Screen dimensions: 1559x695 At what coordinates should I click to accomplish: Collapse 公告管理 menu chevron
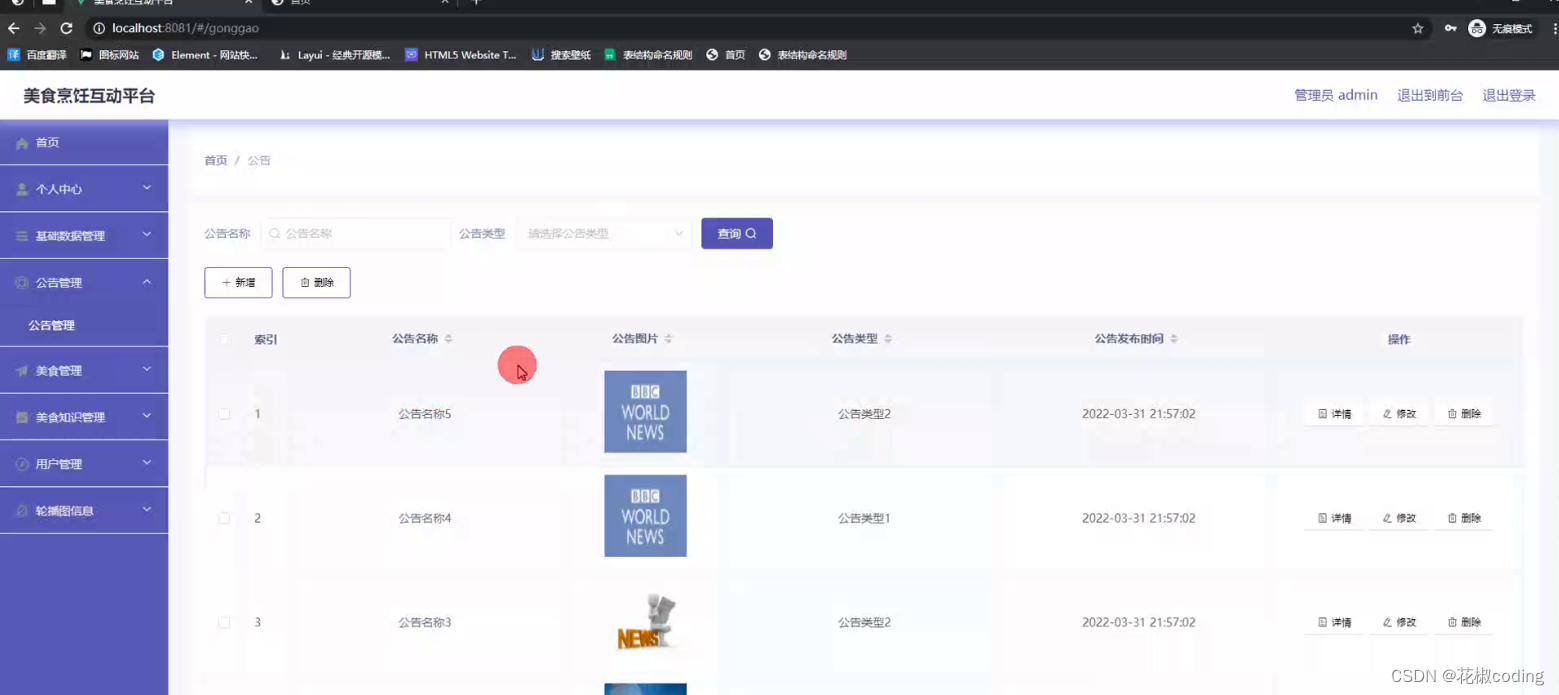[147, 282]
